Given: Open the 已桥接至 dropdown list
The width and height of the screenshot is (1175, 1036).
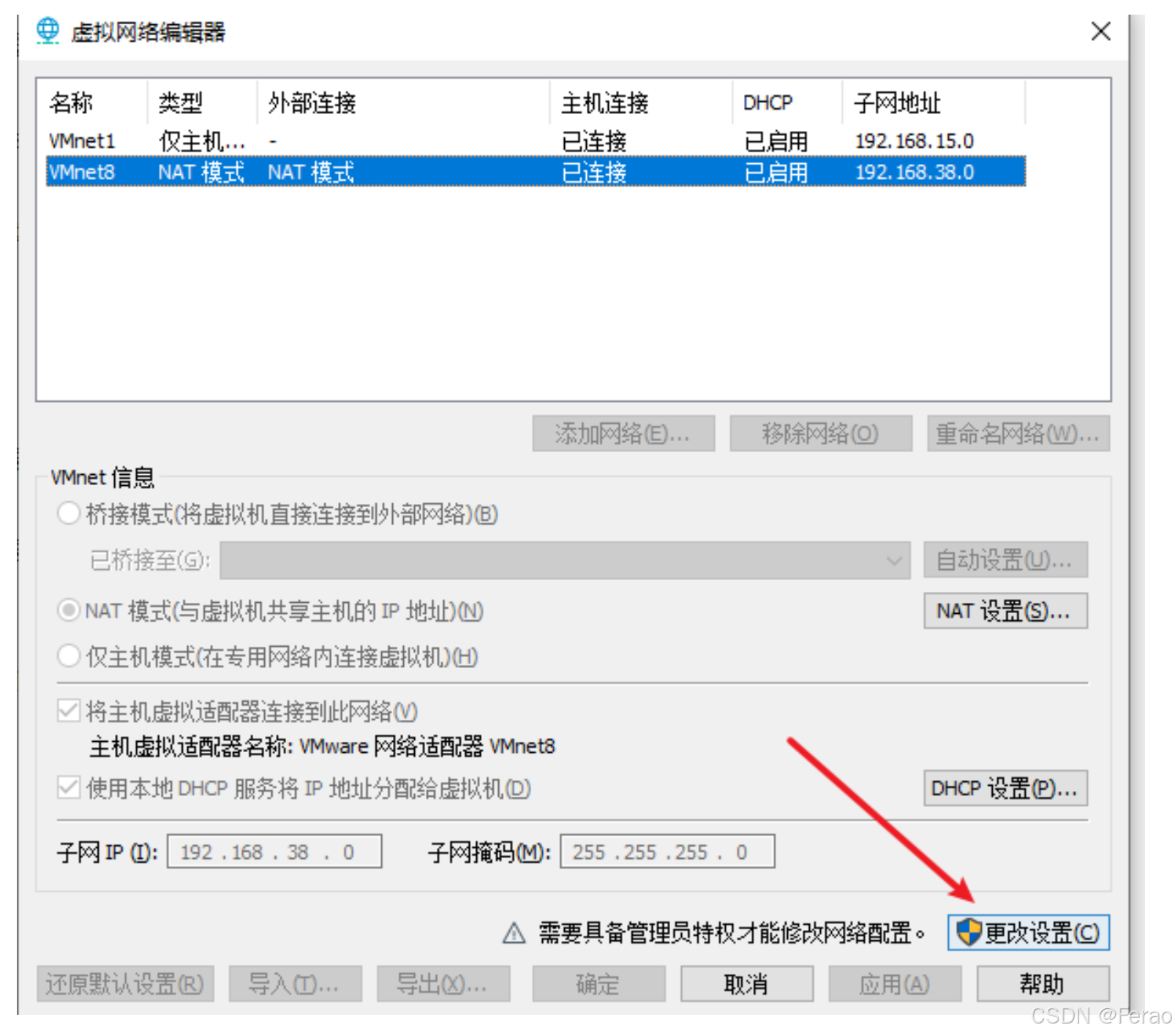Looking at the screenshot, I should [566, 560].
